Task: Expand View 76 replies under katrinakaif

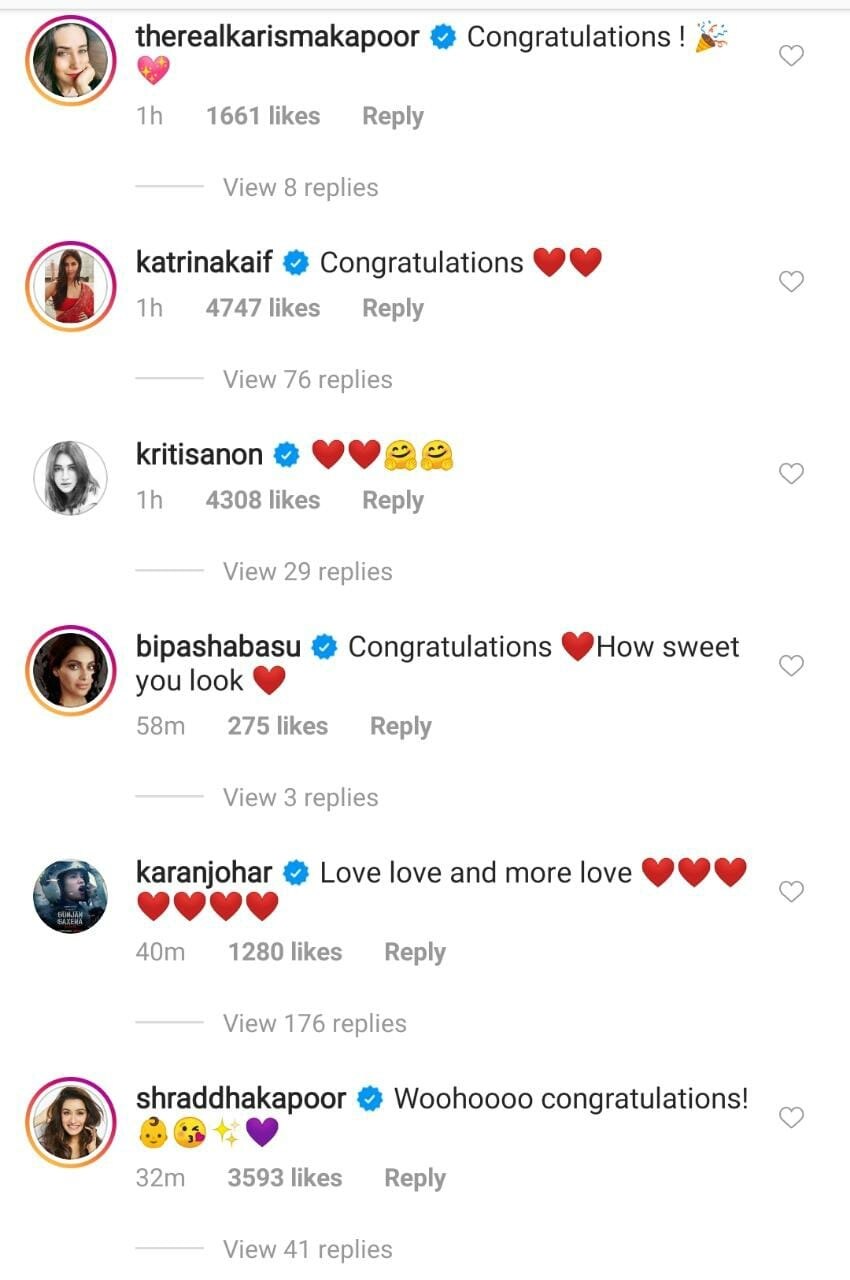Action: pyautogui.click(x=307, y=380)
